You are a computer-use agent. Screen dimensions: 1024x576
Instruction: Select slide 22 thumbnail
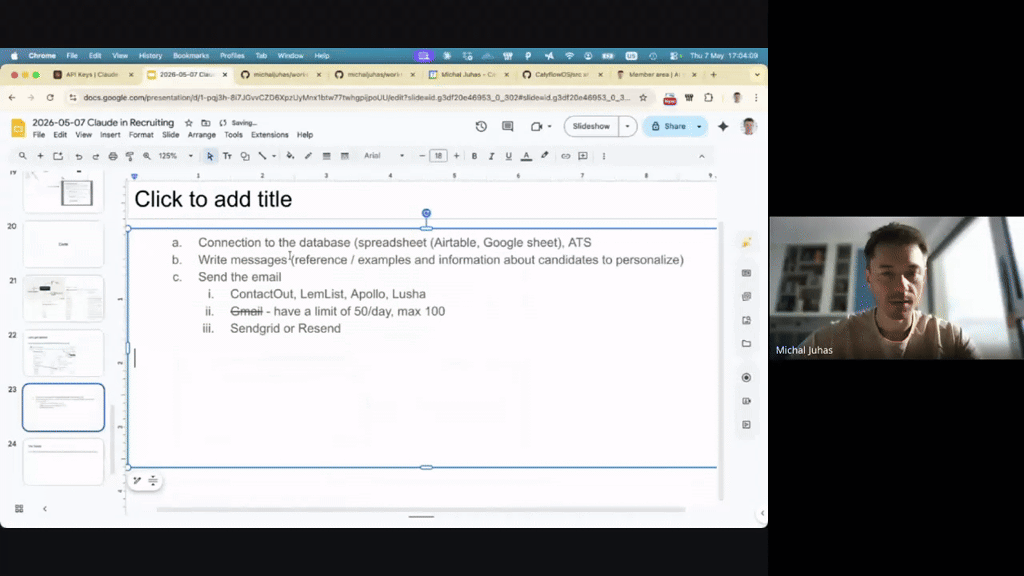click(63, 353)
